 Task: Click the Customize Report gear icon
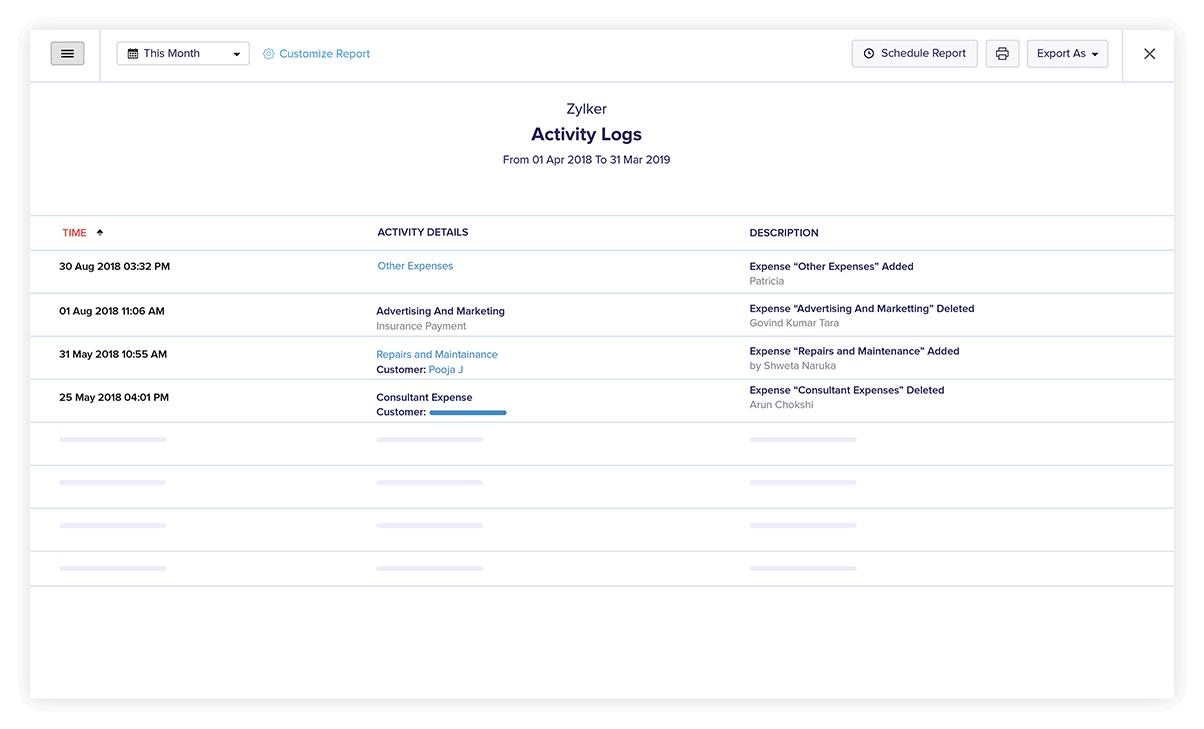point(269,54)
